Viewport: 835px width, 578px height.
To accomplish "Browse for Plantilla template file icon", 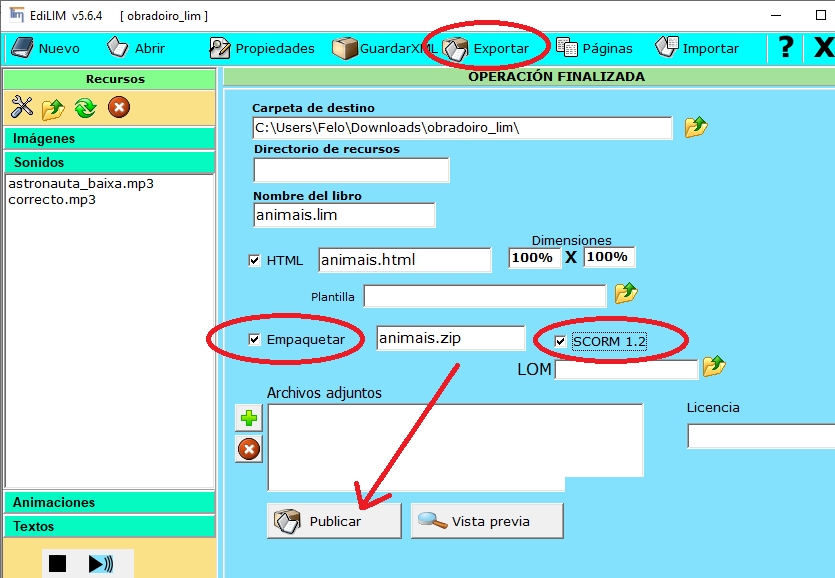I will click(x=626, y=294).
